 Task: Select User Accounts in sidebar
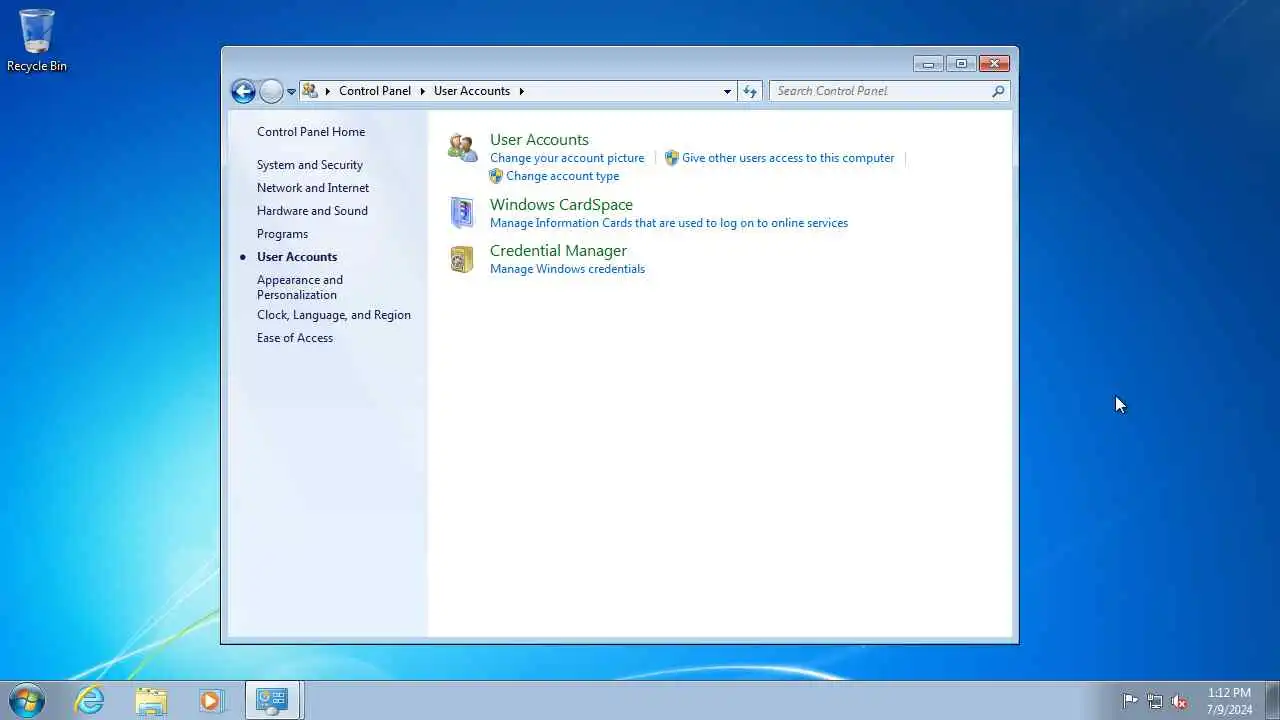297,257
